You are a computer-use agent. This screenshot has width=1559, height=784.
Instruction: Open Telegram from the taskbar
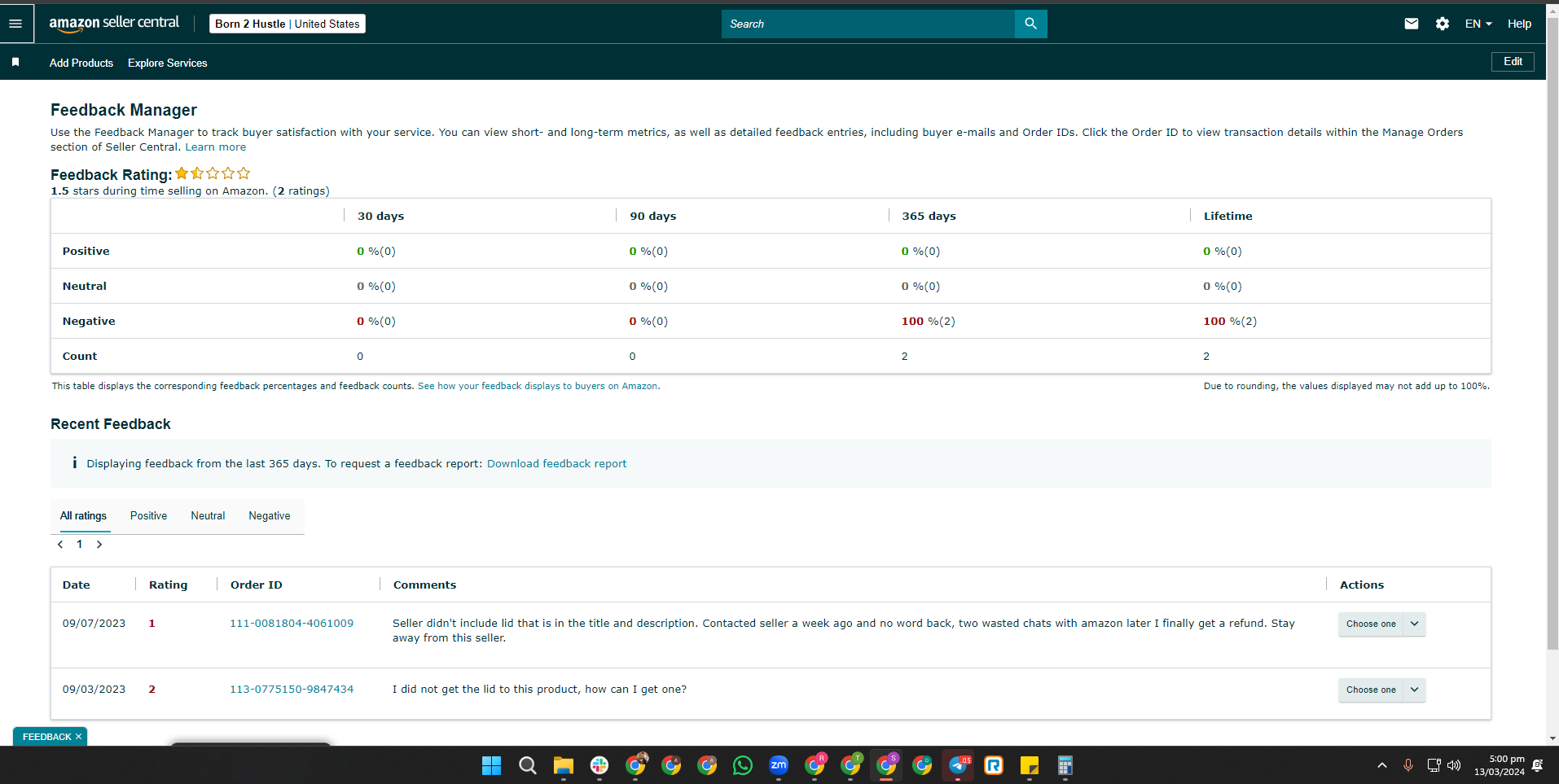(958, 765)
